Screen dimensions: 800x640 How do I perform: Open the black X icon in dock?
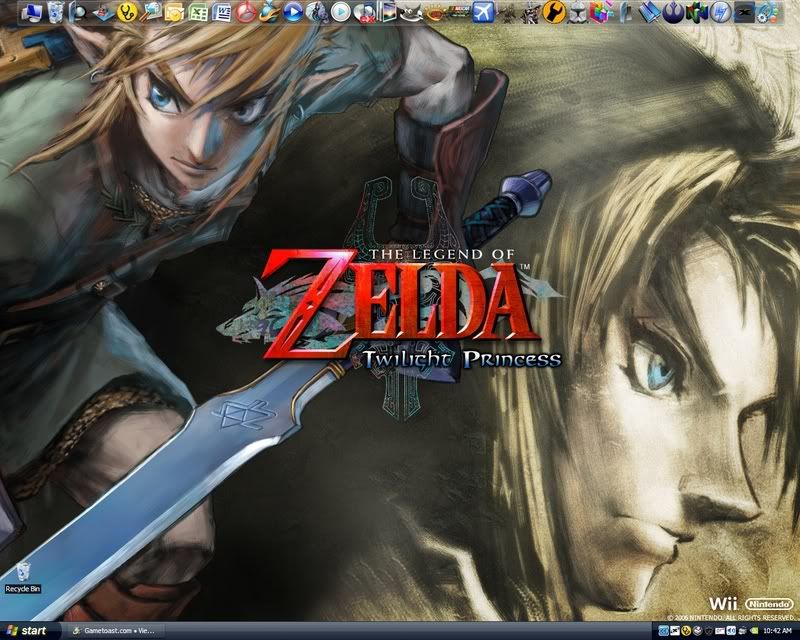click(744, 12)
